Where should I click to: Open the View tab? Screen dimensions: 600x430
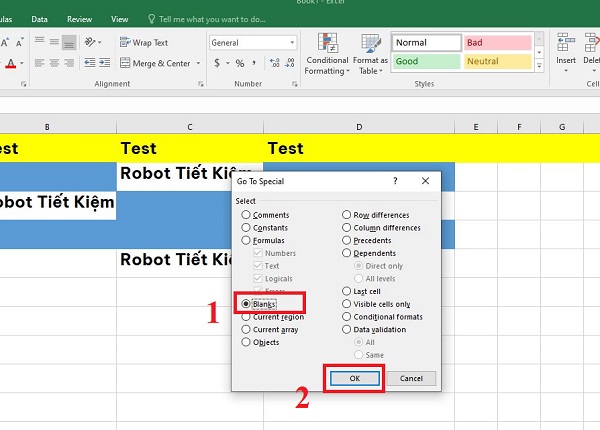click(119, 19)
